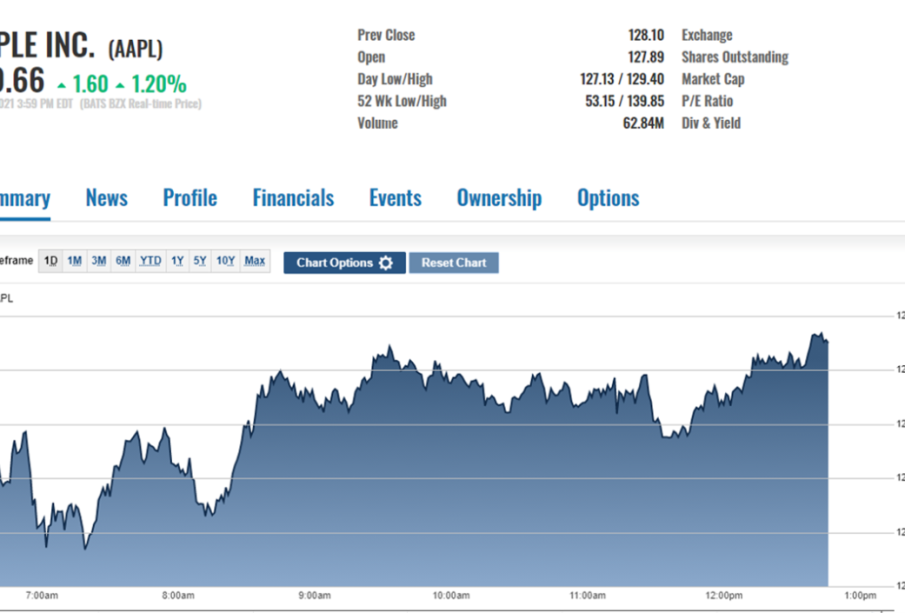This screenshot has width=905, height=613.
Task: Select the Max timeframe
Action: click(255, 261)
